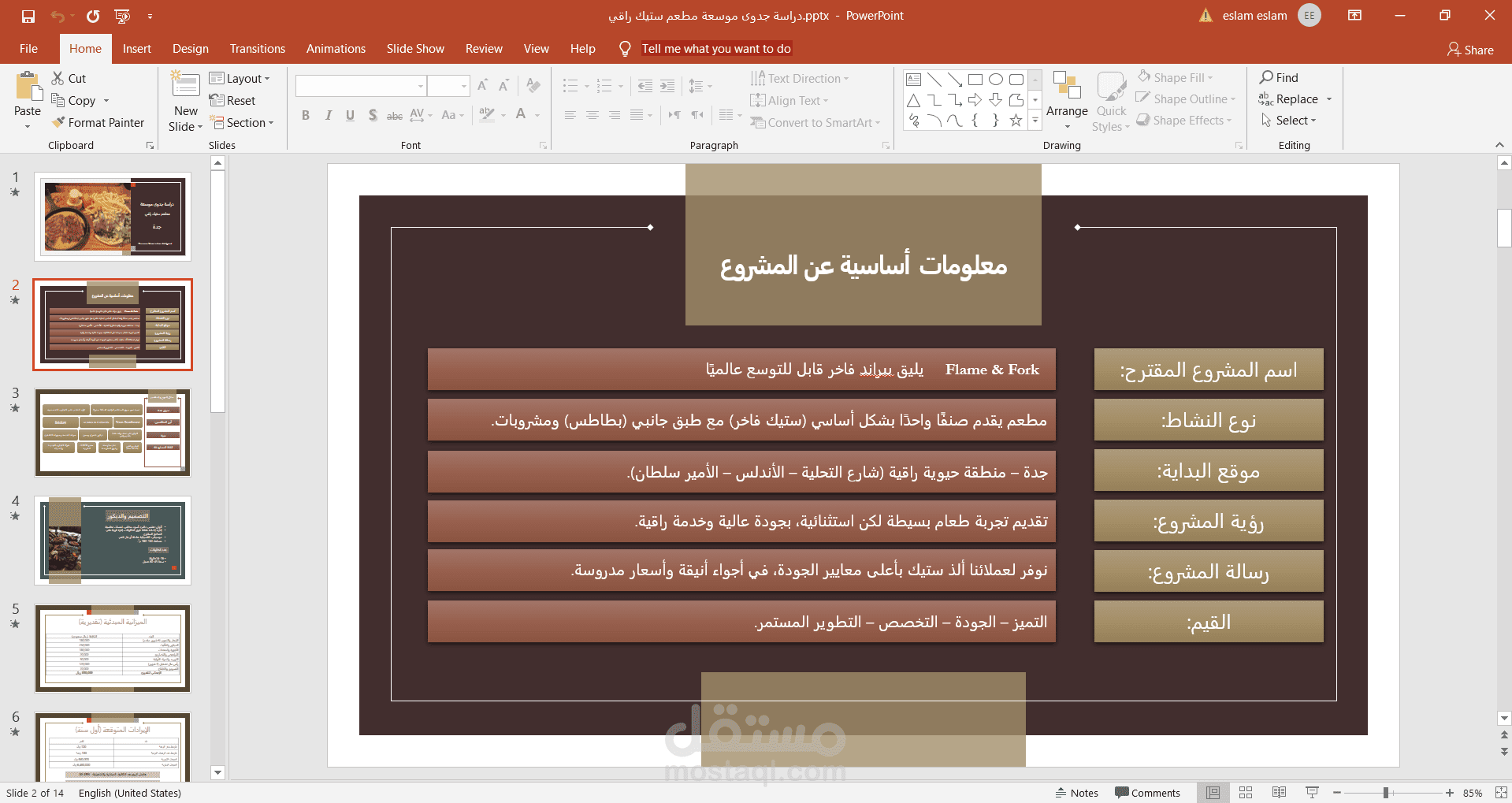This screenshot has width=1512, height=803.
Task: Open Quick Styles gallery
Action: click(x=1111, y=102)
